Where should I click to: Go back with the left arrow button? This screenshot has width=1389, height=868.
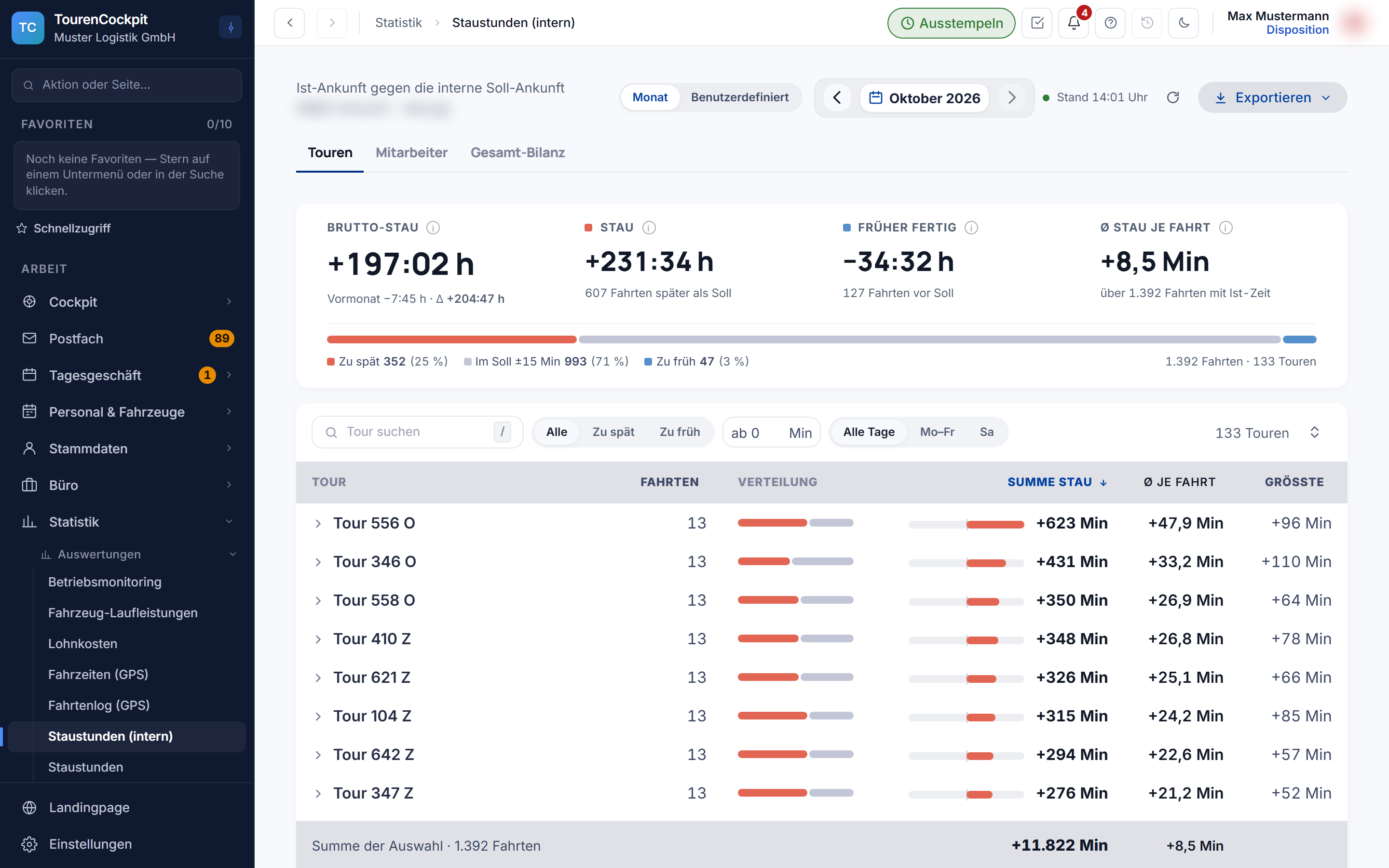(x=289, y=23)
